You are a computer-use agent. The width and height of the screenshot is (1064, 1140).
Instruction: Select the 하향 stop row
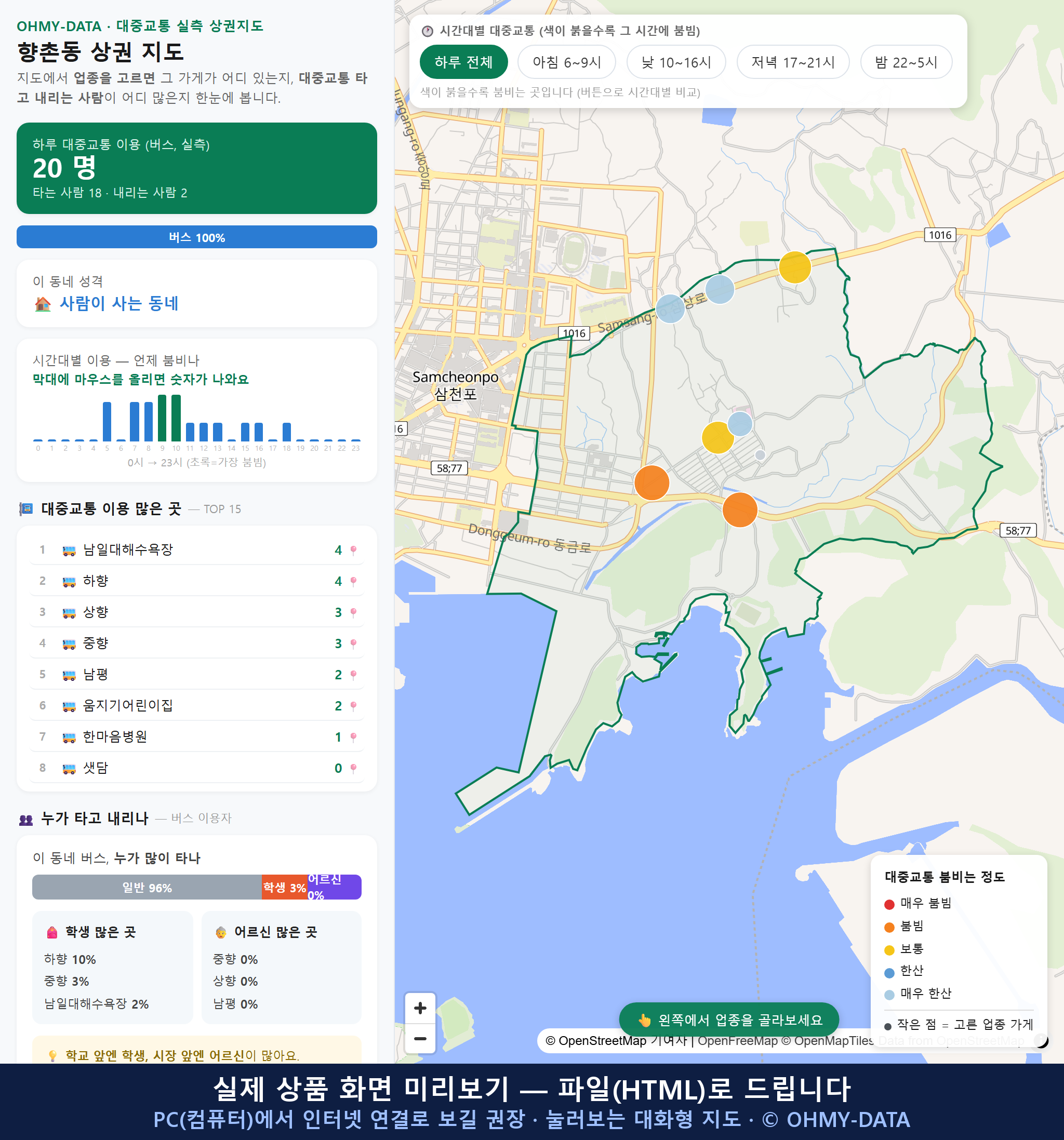pyautogui.click(x=197, y=581)
